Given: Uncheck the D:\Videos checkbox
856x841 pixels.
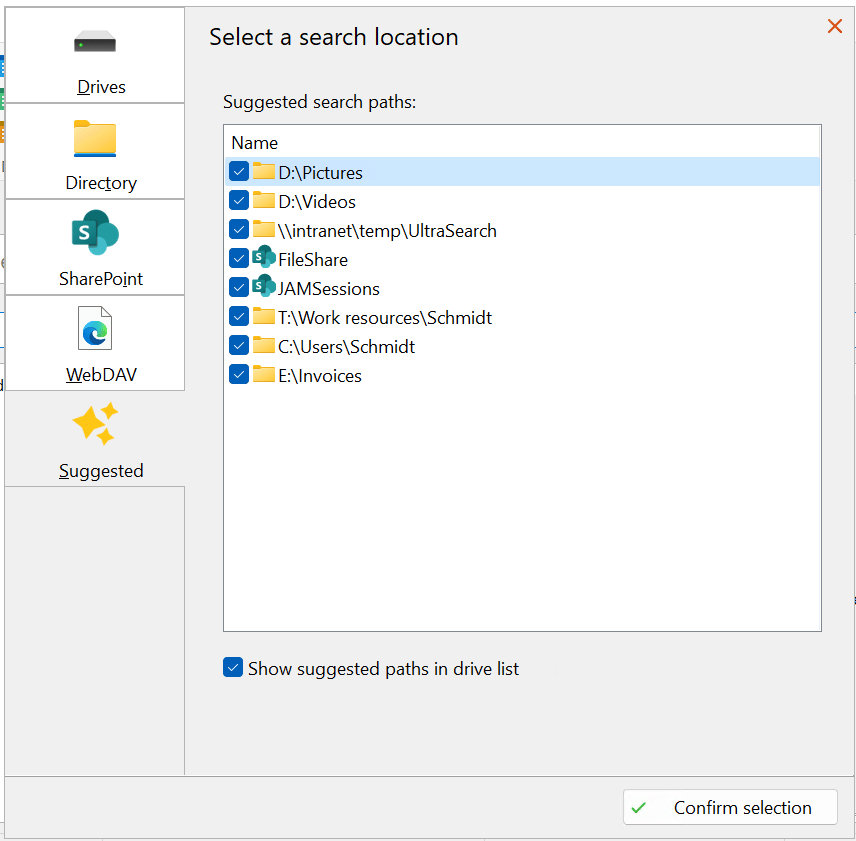Looking at the screenshot, I should tap(239, 201).
